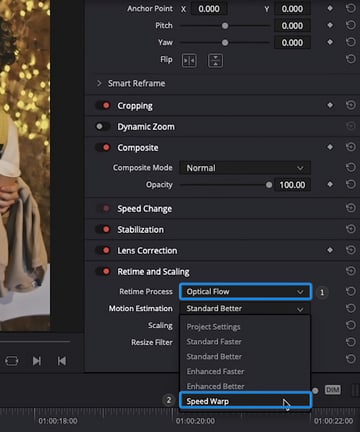The height and width of the screenshot is (432, 360).
Task: Click the Opacity slider handle
Action: click(x=269, y=185)
